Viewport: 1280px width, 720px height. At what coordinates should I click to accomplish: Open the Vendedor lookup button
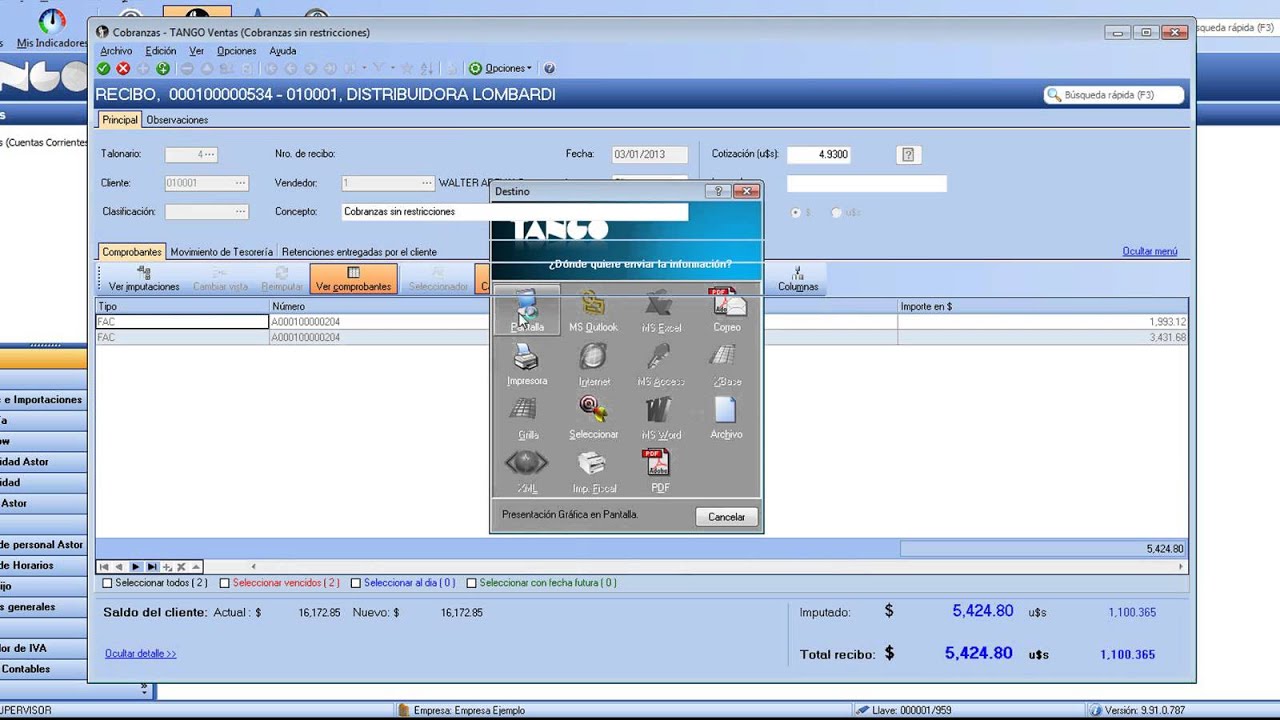point(427,183)
